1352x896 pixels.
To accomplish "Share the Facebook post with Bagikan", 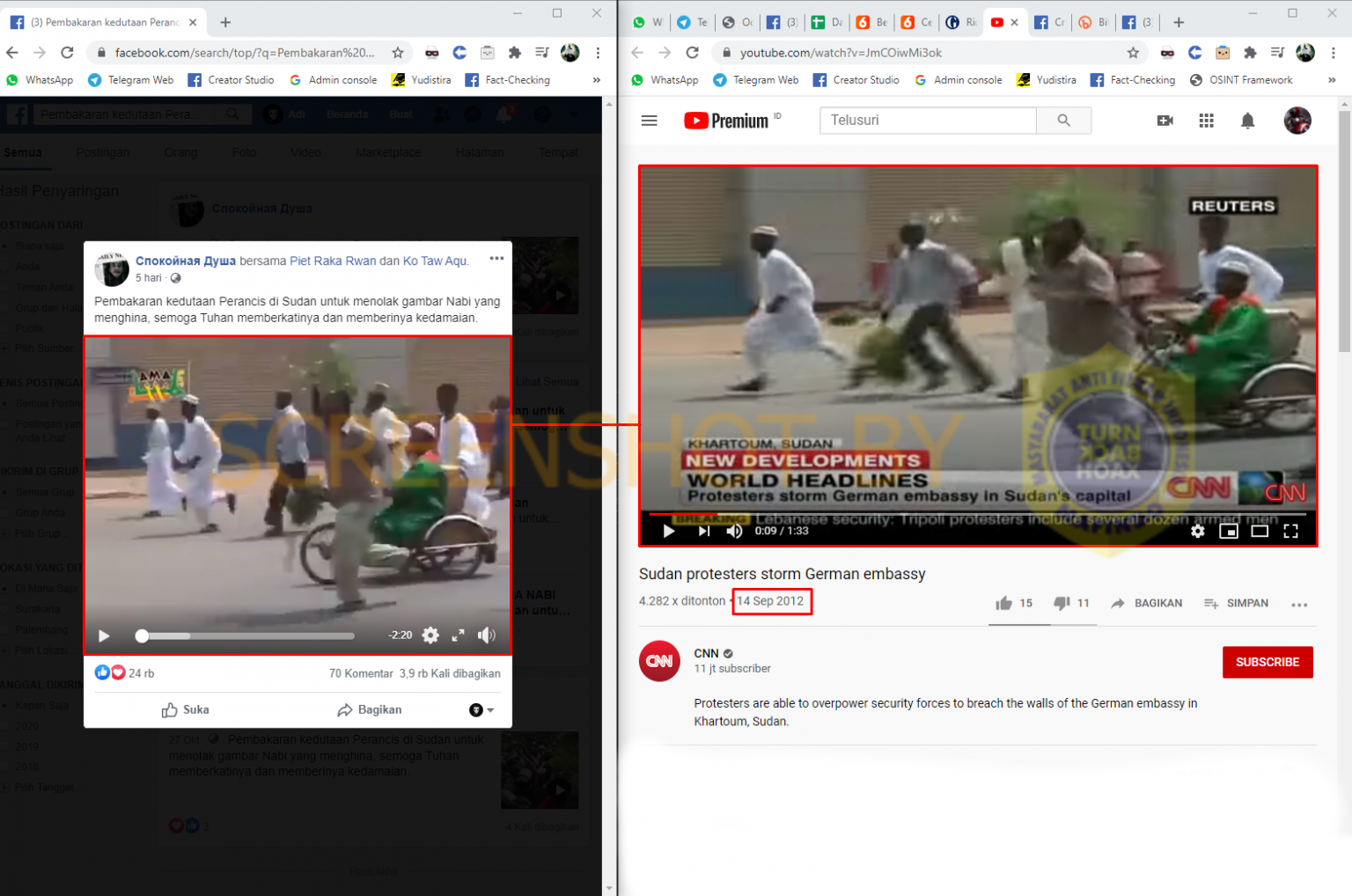I will [370, 709].
